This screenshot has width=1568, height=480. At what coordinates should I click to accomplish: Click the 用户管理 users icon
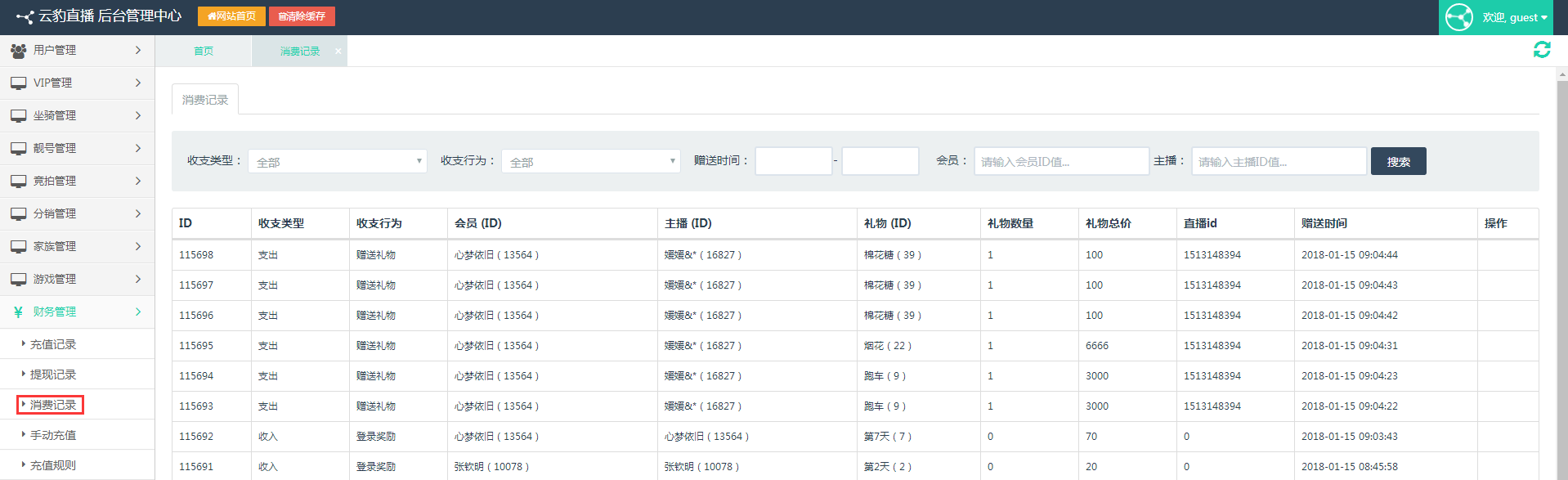tap(18, 51)
